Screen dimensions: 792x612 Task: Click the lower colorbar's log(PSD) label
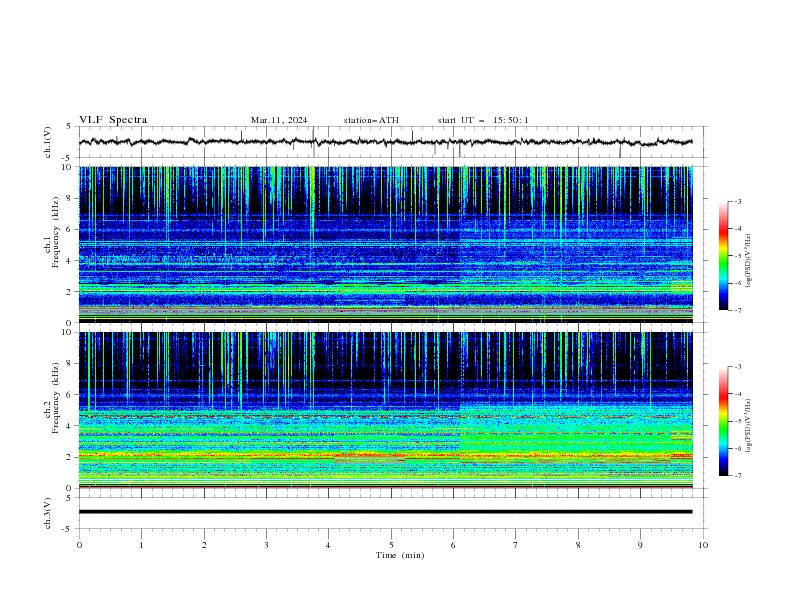coord(748,425)
